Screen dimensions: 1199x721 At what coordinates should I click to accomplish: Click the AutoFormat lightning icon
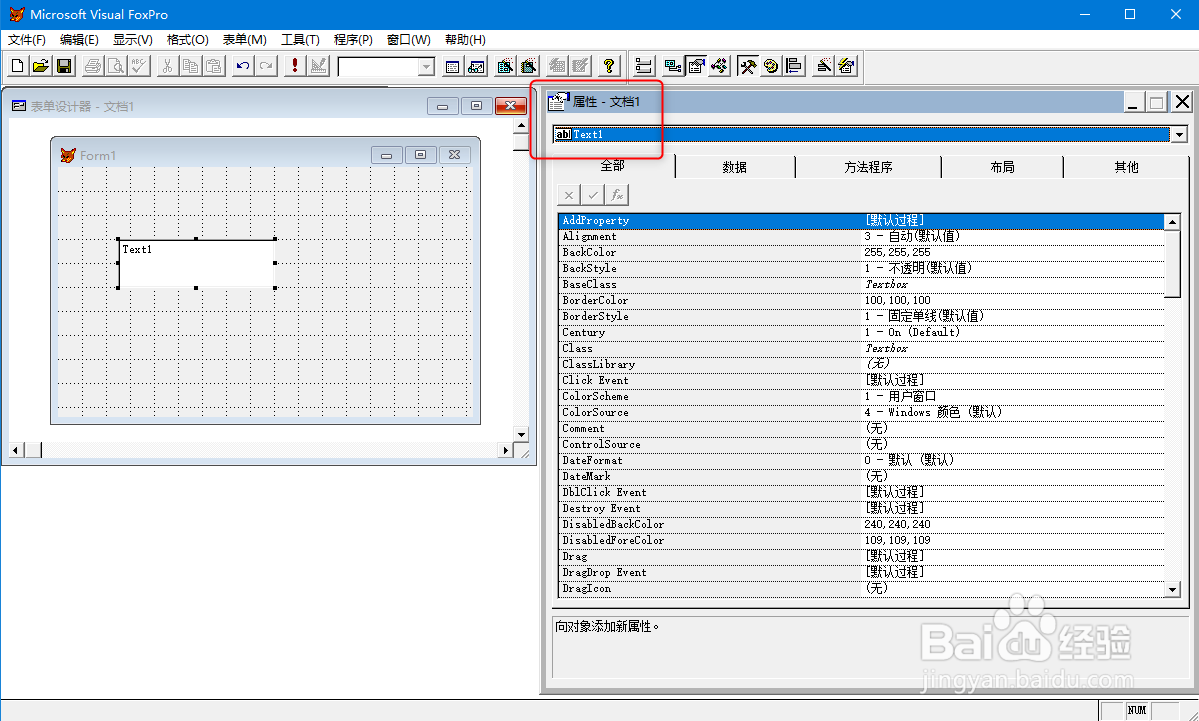coord(846,67)
